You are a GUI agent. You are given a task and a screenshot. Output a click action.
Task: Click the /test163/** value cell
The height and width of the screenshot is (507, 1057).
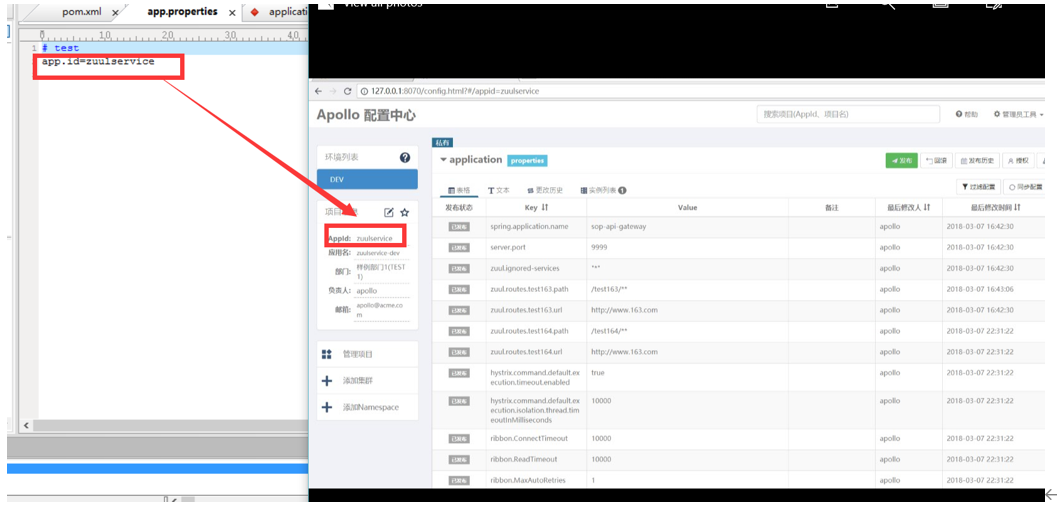point(688,290)
